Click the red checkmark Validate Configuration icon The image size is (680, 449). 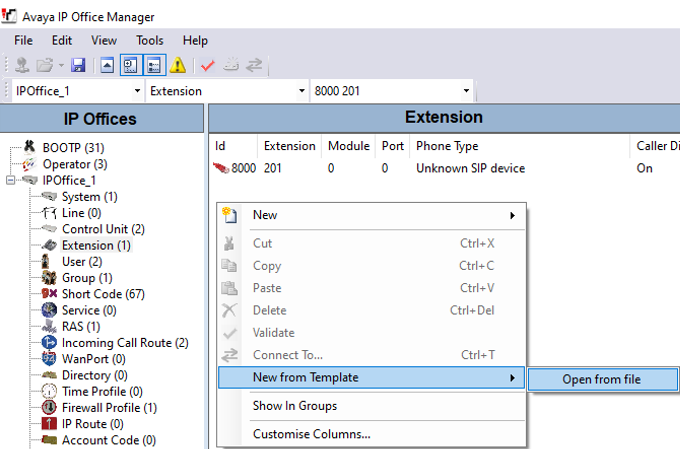point(208,66)
